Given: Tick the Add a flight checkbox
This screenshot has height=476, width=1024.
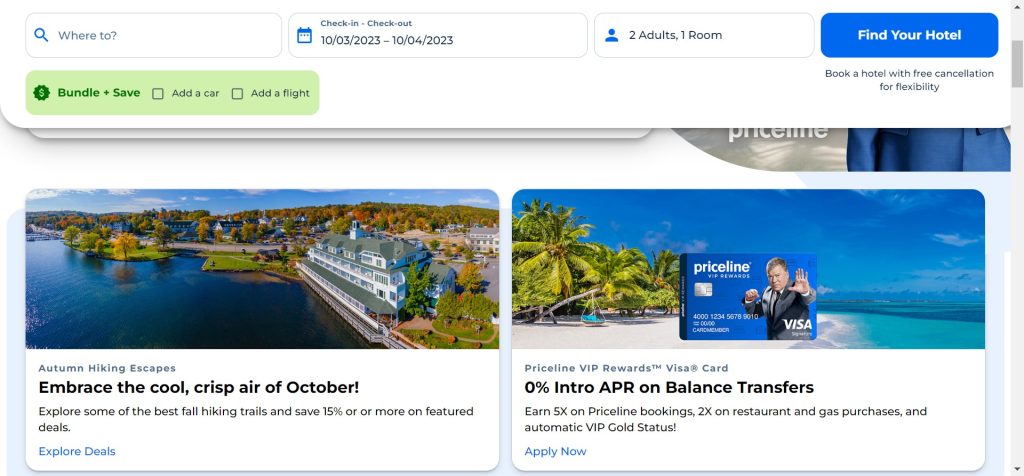Looking at the screenshot, I should (x=237, y=94).
